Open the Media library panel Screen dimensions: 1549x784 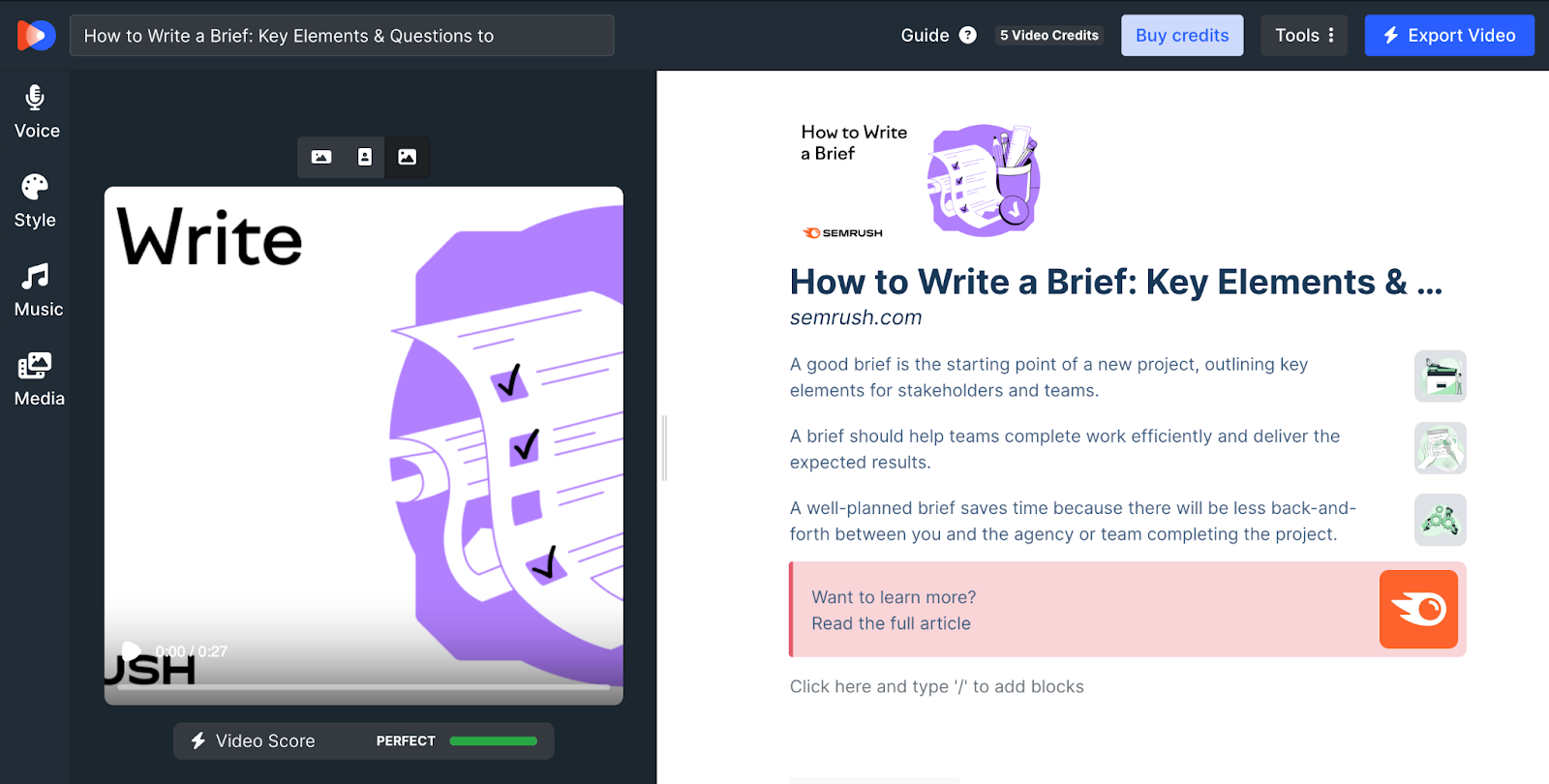point(37,379)
